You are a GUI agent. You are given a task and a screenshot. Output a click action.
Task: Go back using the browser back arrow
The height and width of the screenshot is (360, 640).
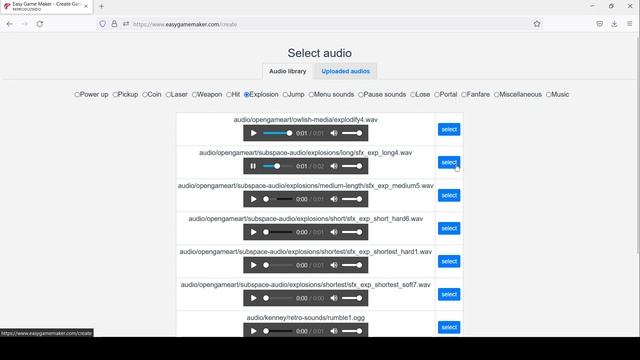tap(9, 24)
